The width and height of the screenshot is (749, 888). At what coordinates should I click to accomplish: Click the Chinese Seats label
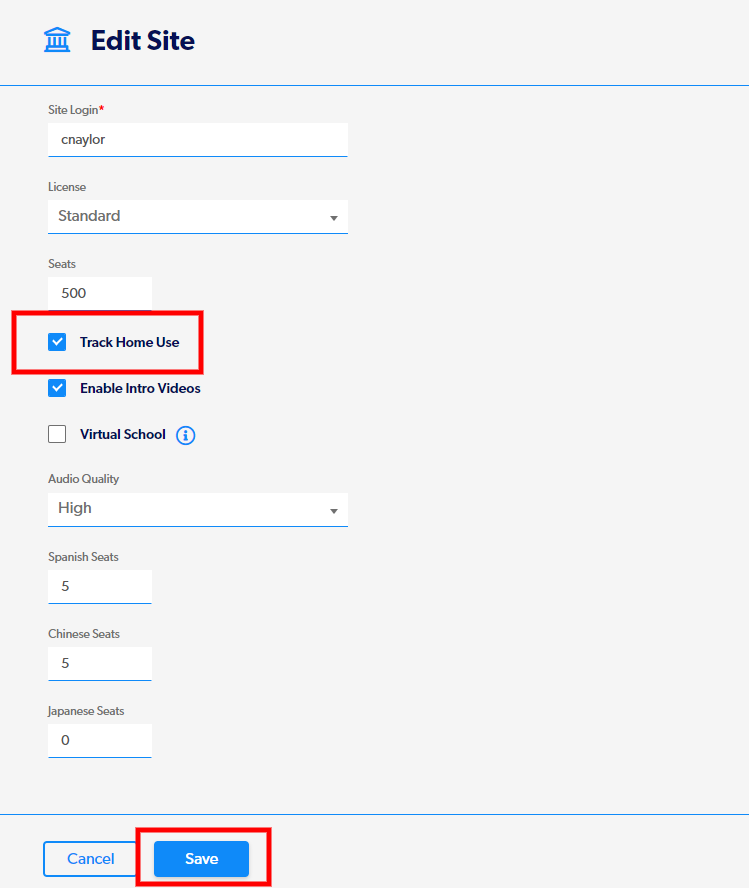pyautogui.click(x=84, y=634)
